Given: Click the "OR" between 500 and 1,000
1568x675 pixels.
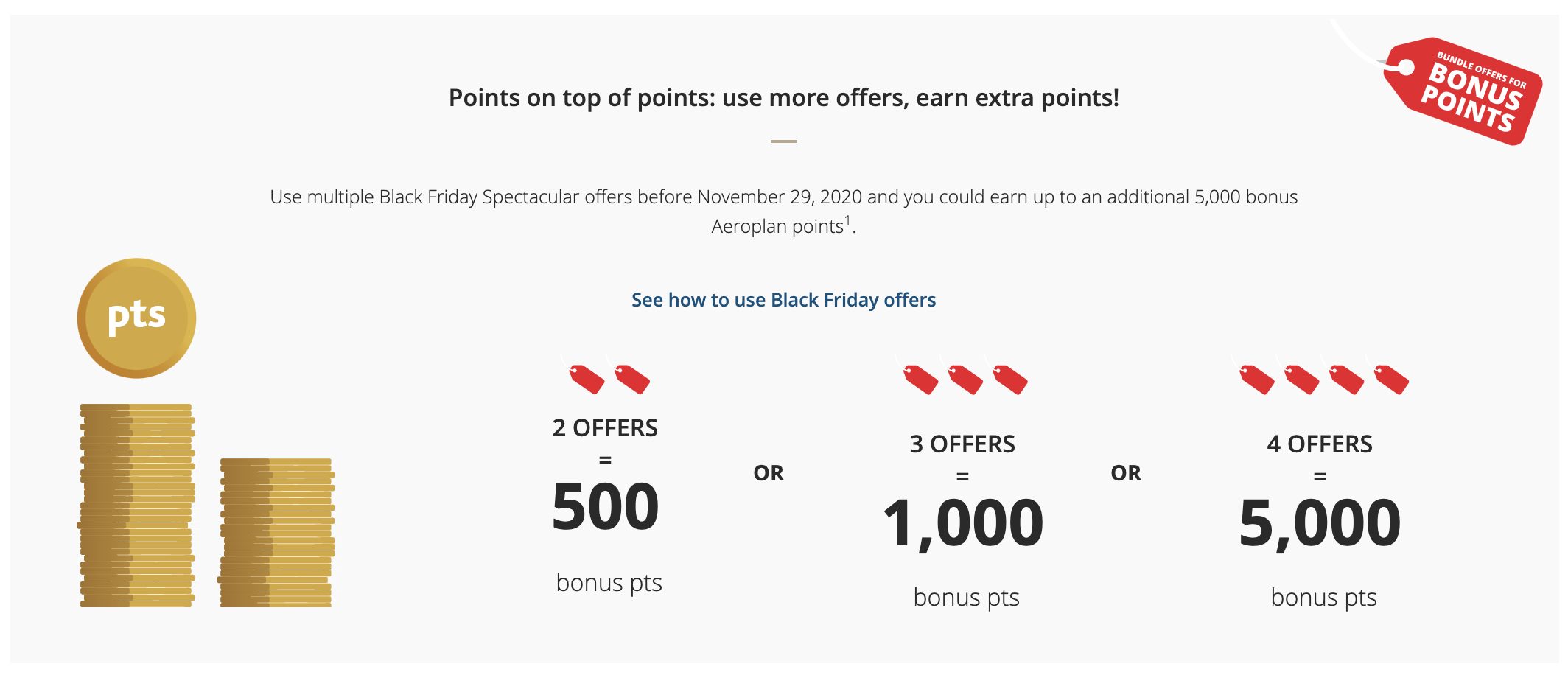Looking at the screenshot, I should 769,473.
